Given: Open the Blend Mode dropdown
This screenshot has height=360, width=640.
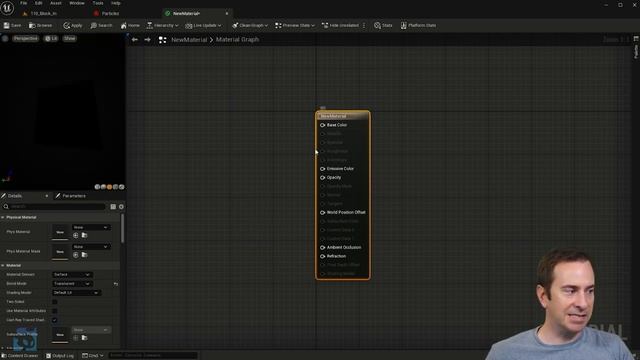Looking at the screenshot, I should tap(72, 284).
